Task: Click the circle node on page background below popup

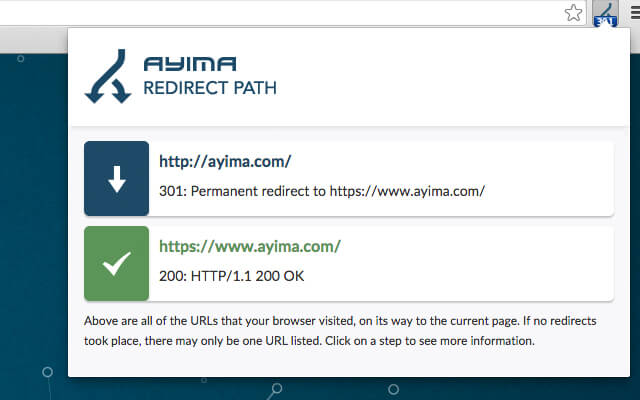Action: click(394, 389)
